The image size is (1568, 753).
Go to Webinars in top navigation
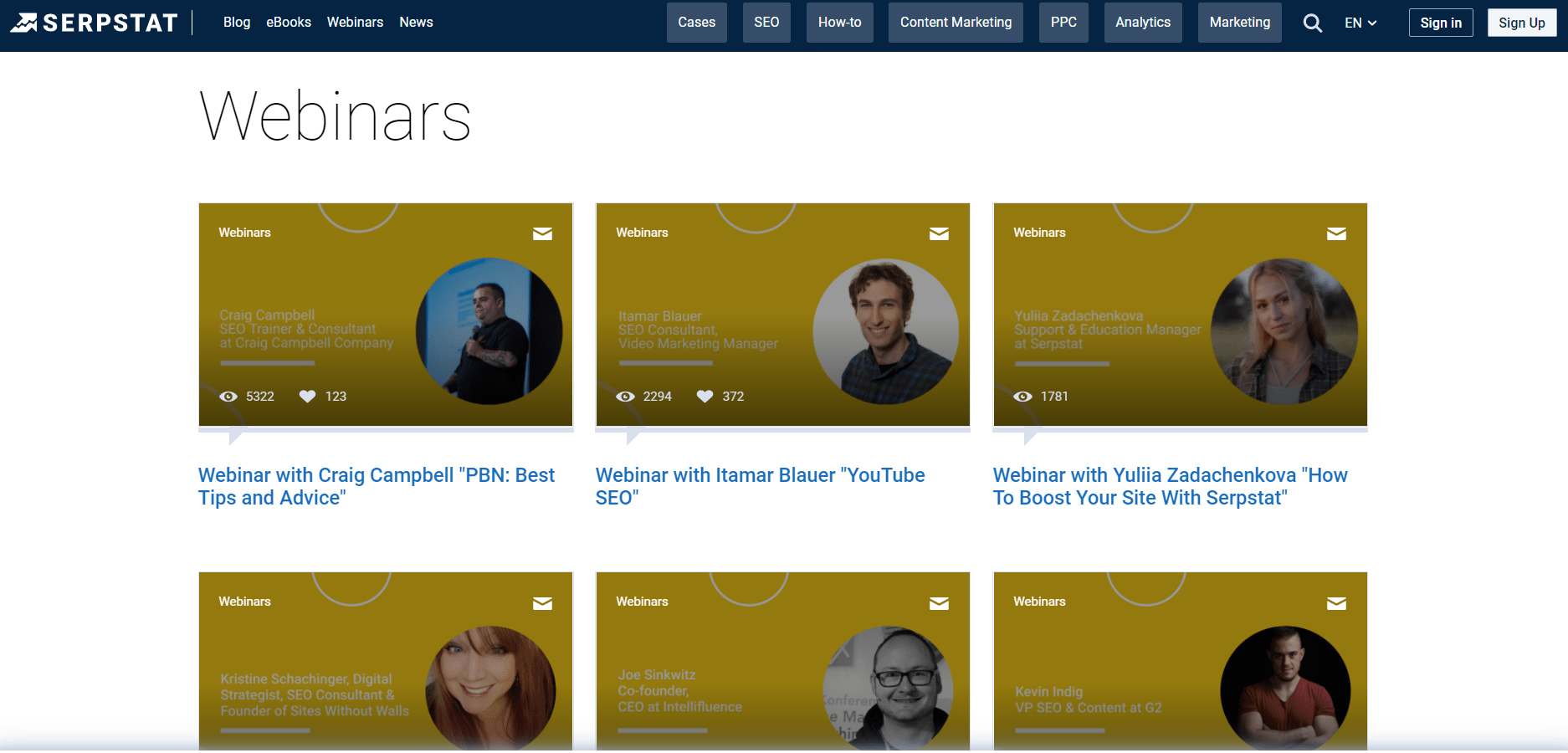[x=355, y=23]
